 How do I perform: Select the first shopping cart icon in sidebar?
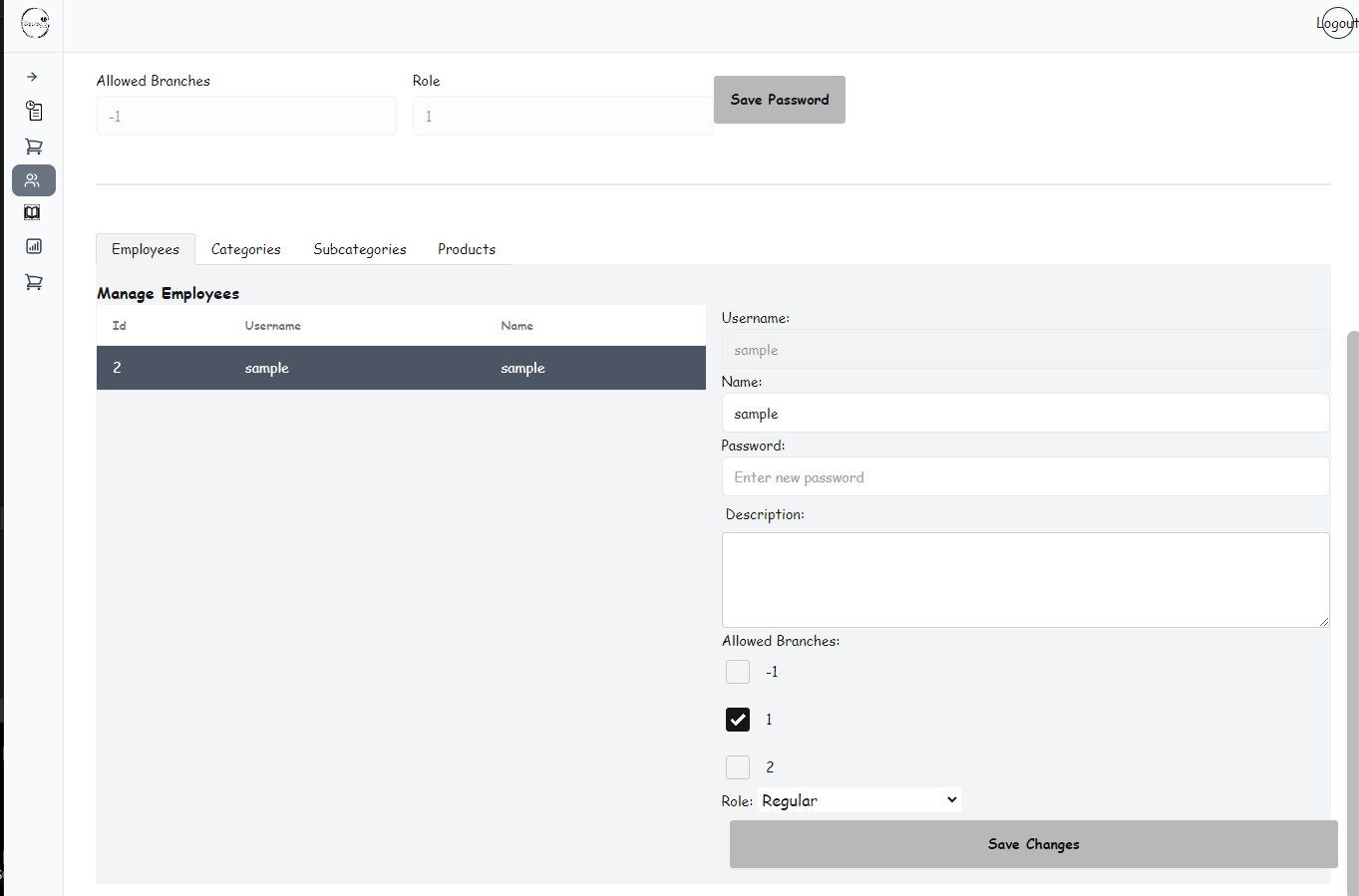pyautogui.click(x=33, y=146)
